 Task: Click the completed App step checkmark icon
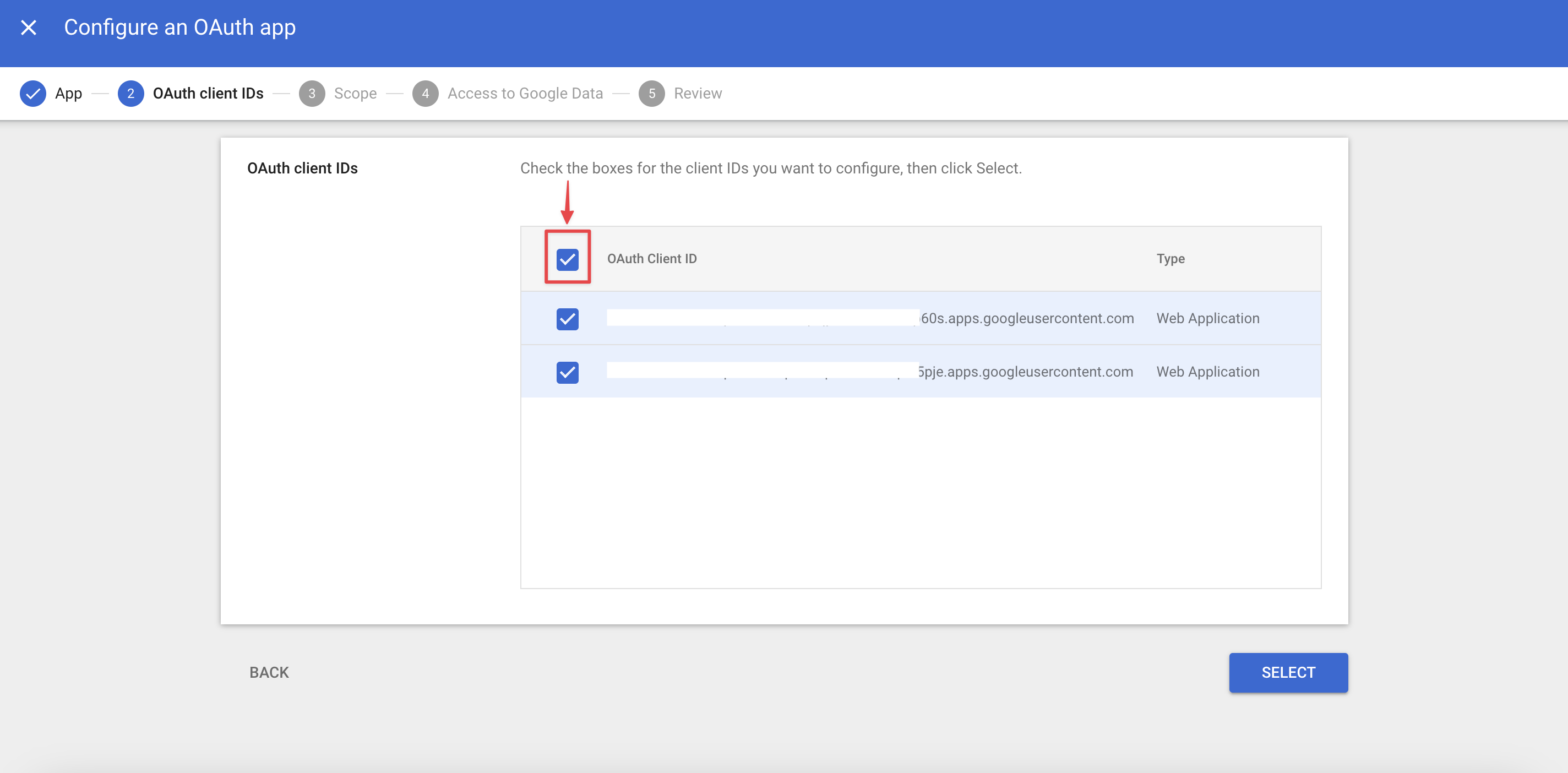[33, 93]
